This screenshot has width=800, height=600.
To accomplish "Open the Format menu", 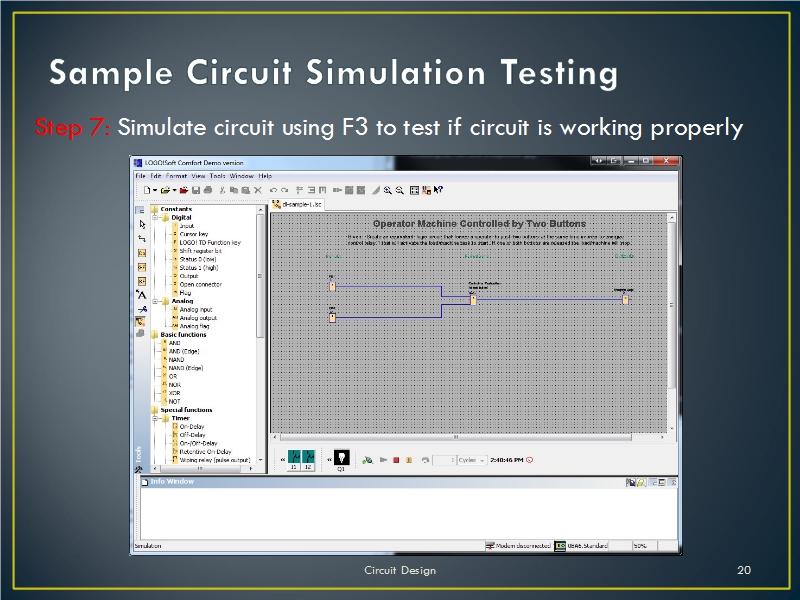I will tap(176, 176).
